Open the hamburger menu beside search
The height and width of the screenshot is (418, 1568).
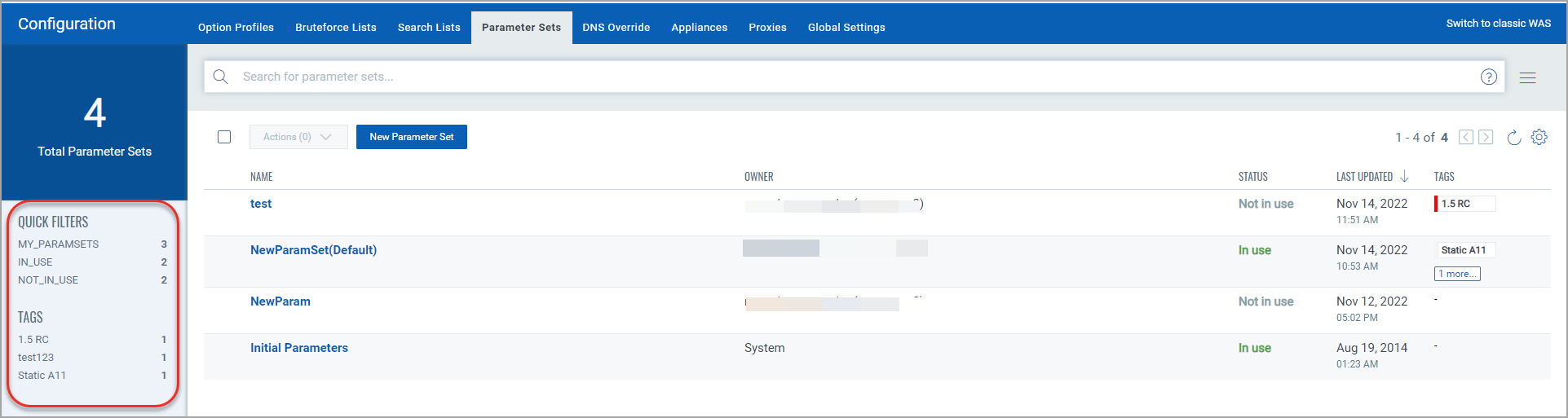point(1528,77)
